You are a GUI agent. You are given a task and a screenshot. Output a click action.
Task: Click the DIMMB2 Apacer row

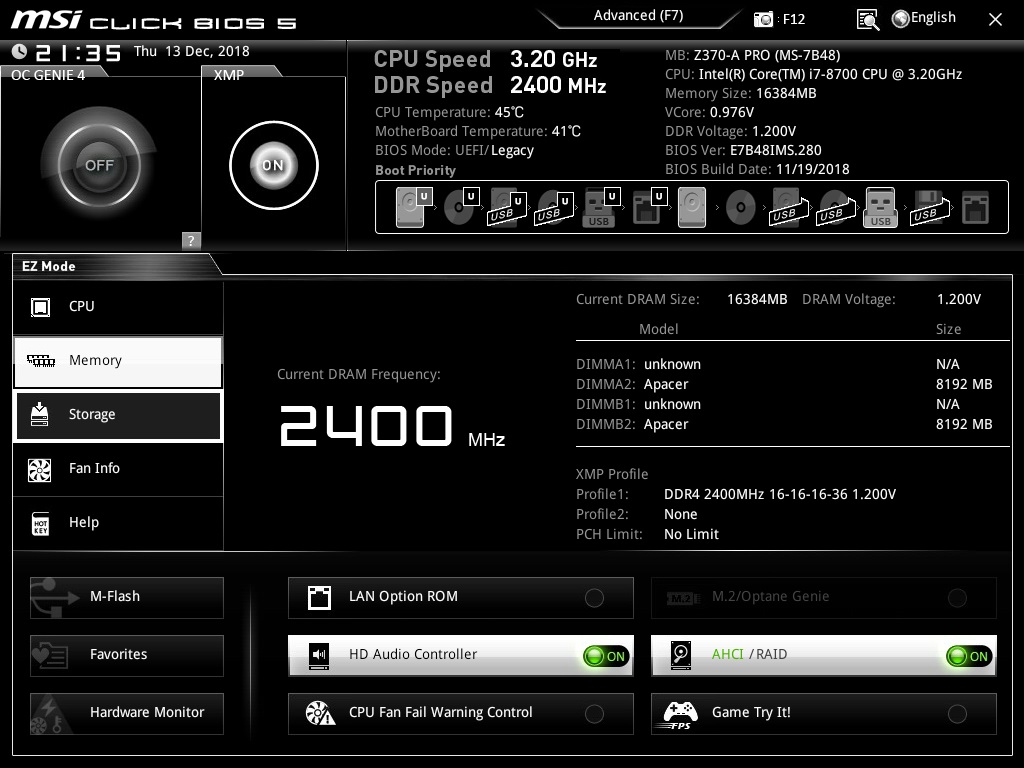pos(784,424)
